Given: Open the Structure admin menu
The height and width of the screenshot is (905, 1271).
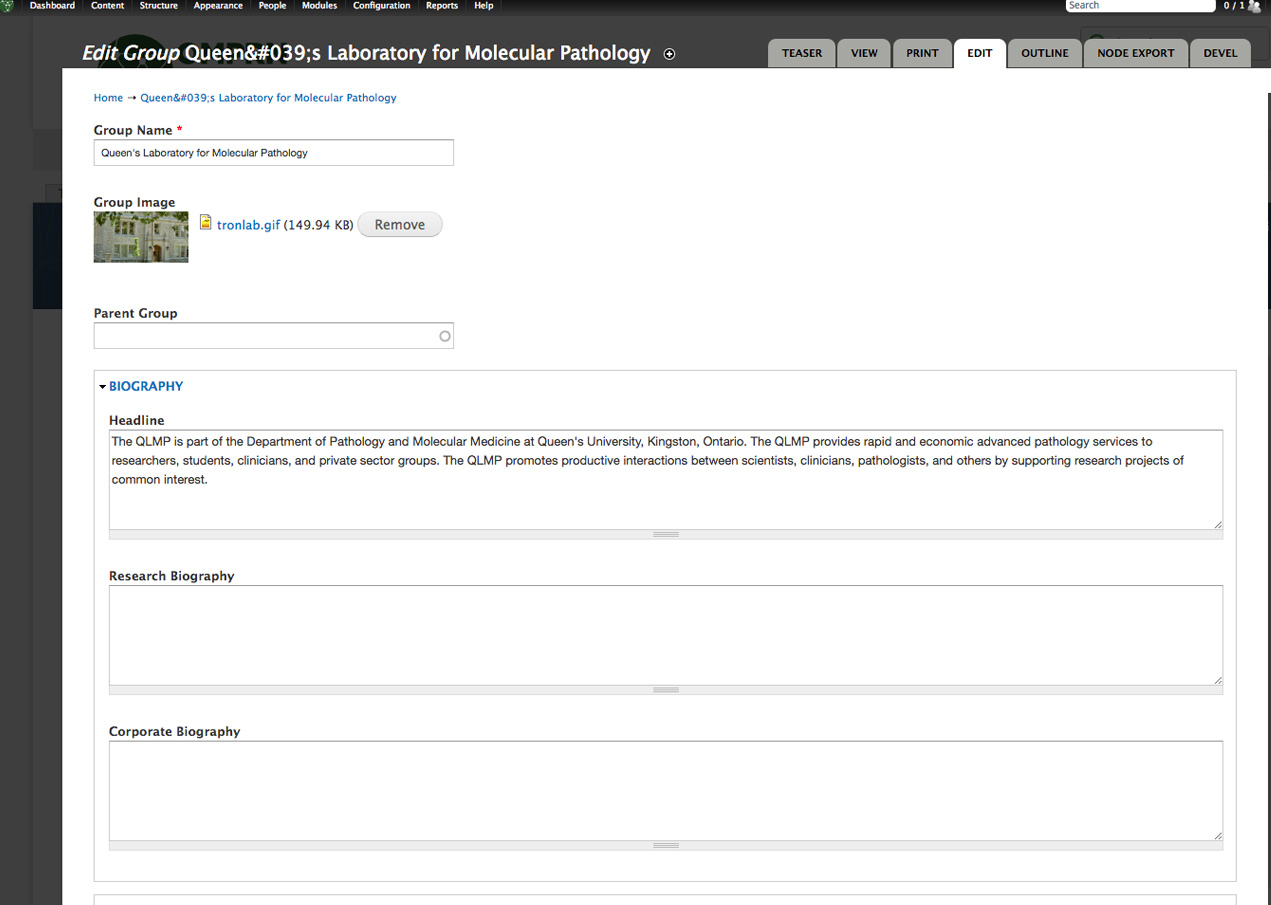Looking at the screenshot, I should (158, 6).
